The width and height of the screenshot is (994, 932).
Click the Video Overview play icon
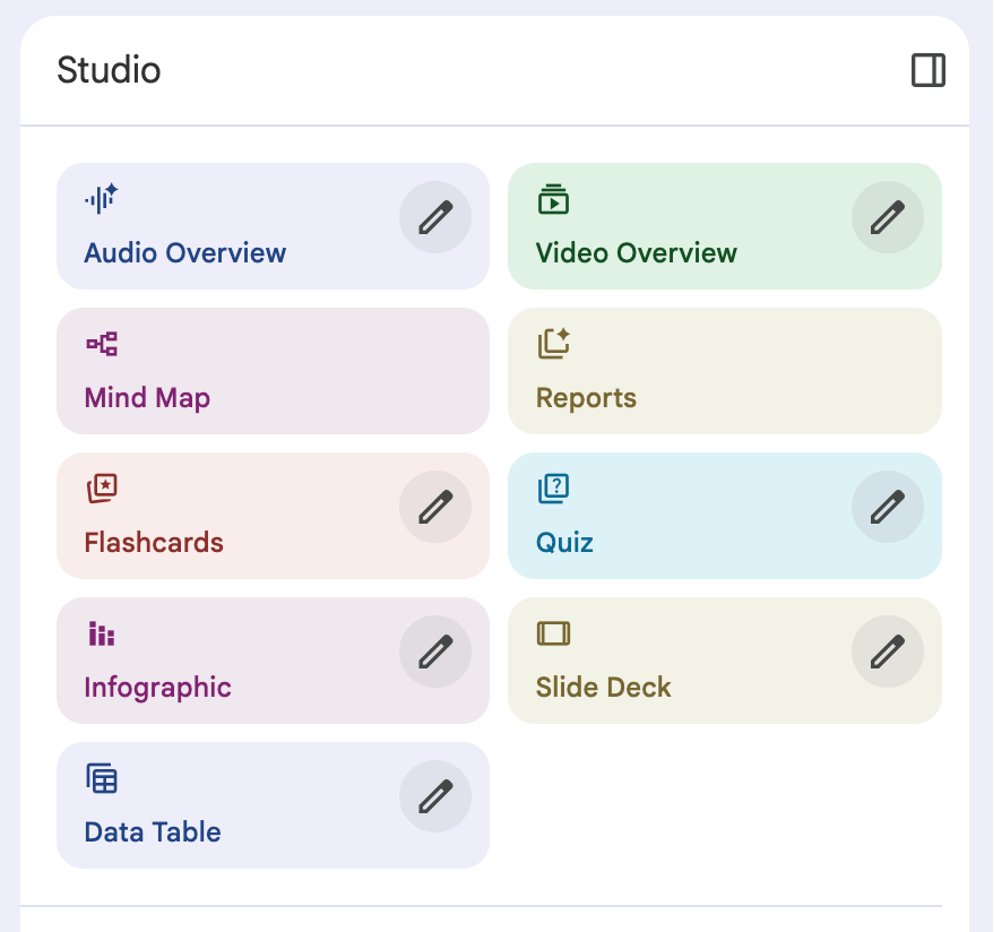(553, 199)
